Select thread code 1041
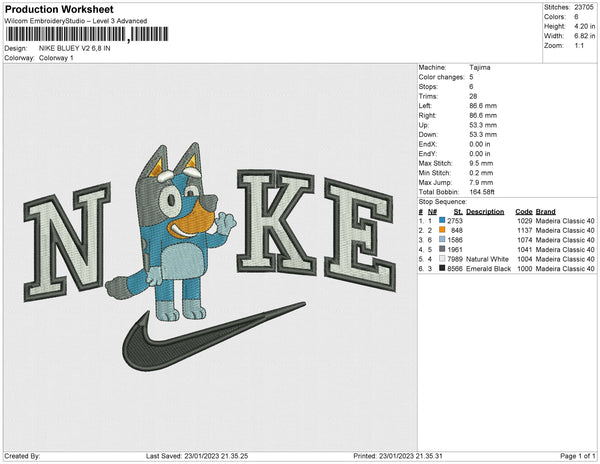The image size is (600, 464). pyautogui.click(x=525, y=249)
